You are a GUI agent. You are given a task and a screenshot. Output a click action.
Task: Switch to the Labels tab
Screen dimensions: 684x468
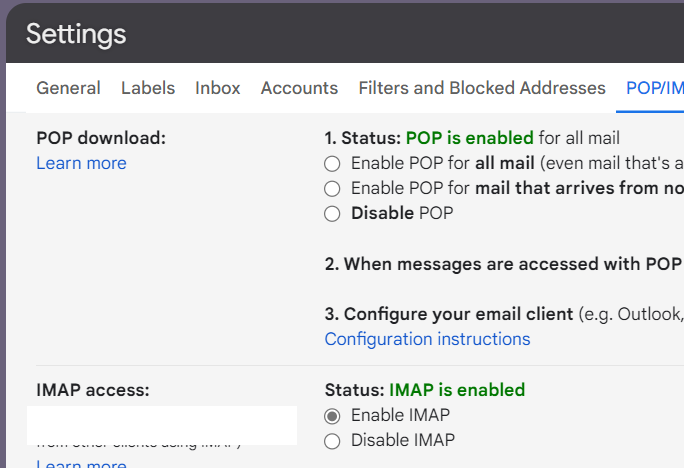tap(148, 88)
